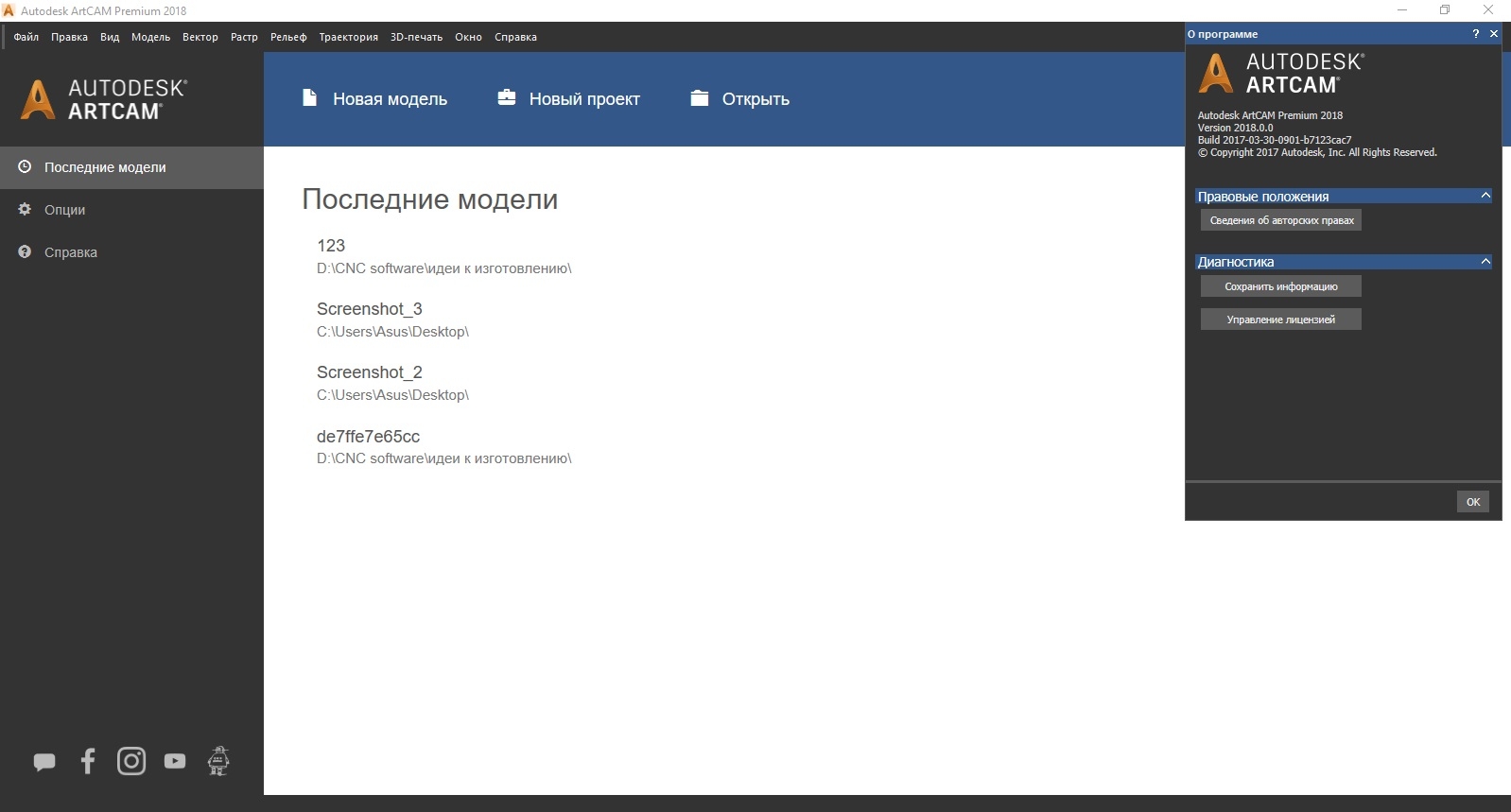Click the robot mascot icon

pyautogui.click(x=218, y=761)
